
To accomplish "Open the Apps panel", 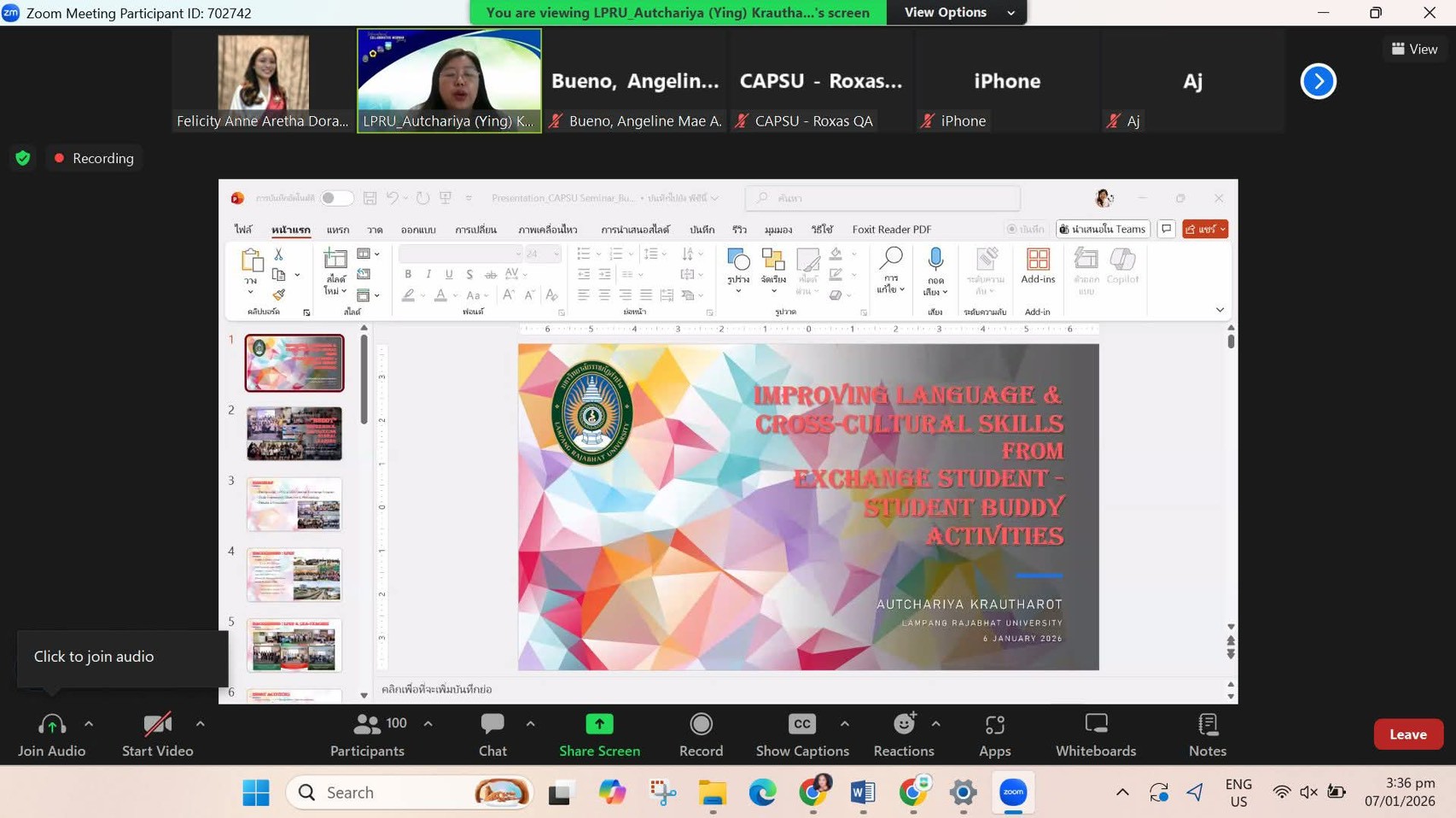I will [x=994, y=733].
